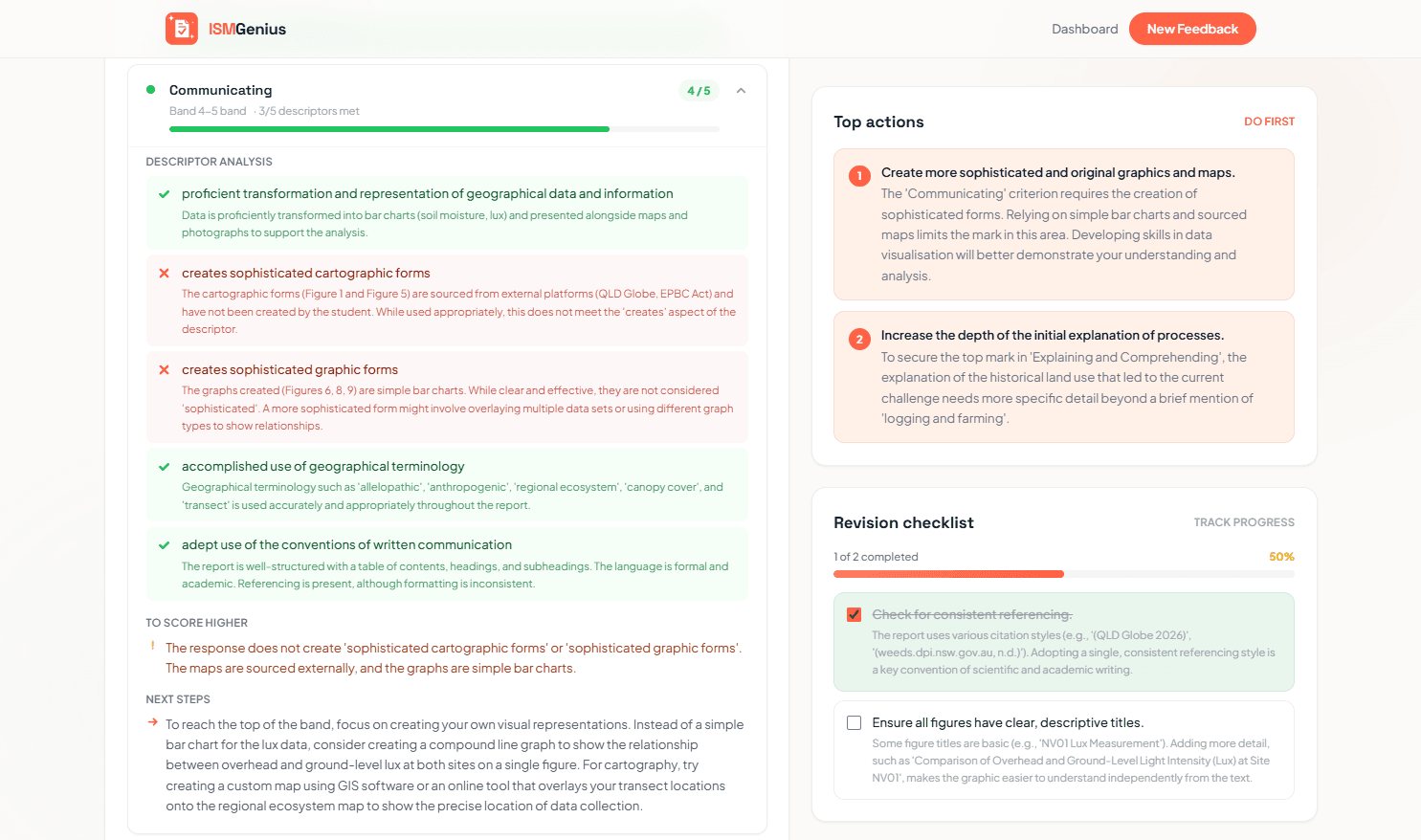
Task: Click the ISMGenius clipboard logo icon
Action: (180, 28)
